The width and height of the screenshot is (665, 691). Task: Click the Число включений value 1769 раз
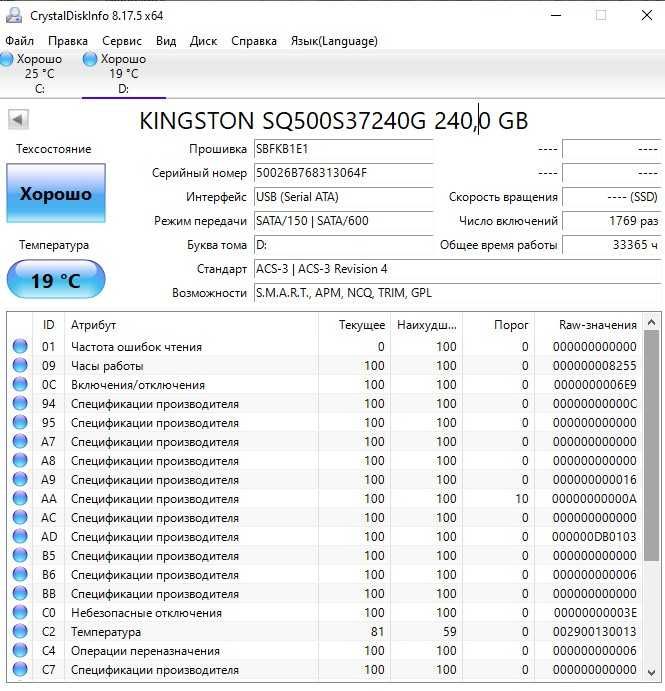[612, 221]
